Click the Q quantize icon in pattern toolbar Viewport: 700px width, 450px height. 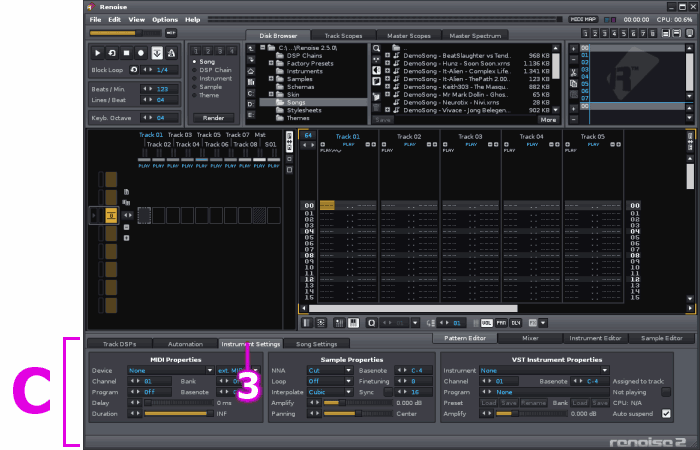click(371, 323)
